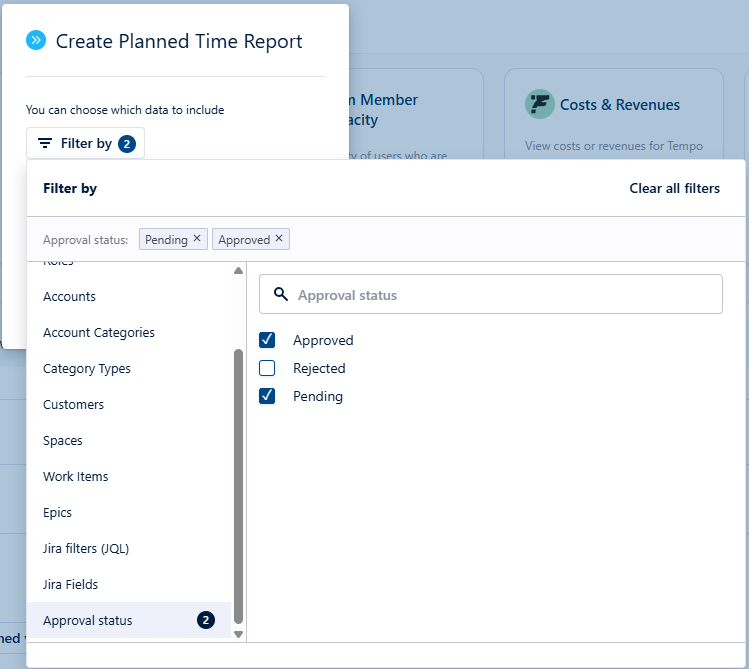749x669 pixels.
Task: Select the Jira Fields filter category
Action: 129,584
